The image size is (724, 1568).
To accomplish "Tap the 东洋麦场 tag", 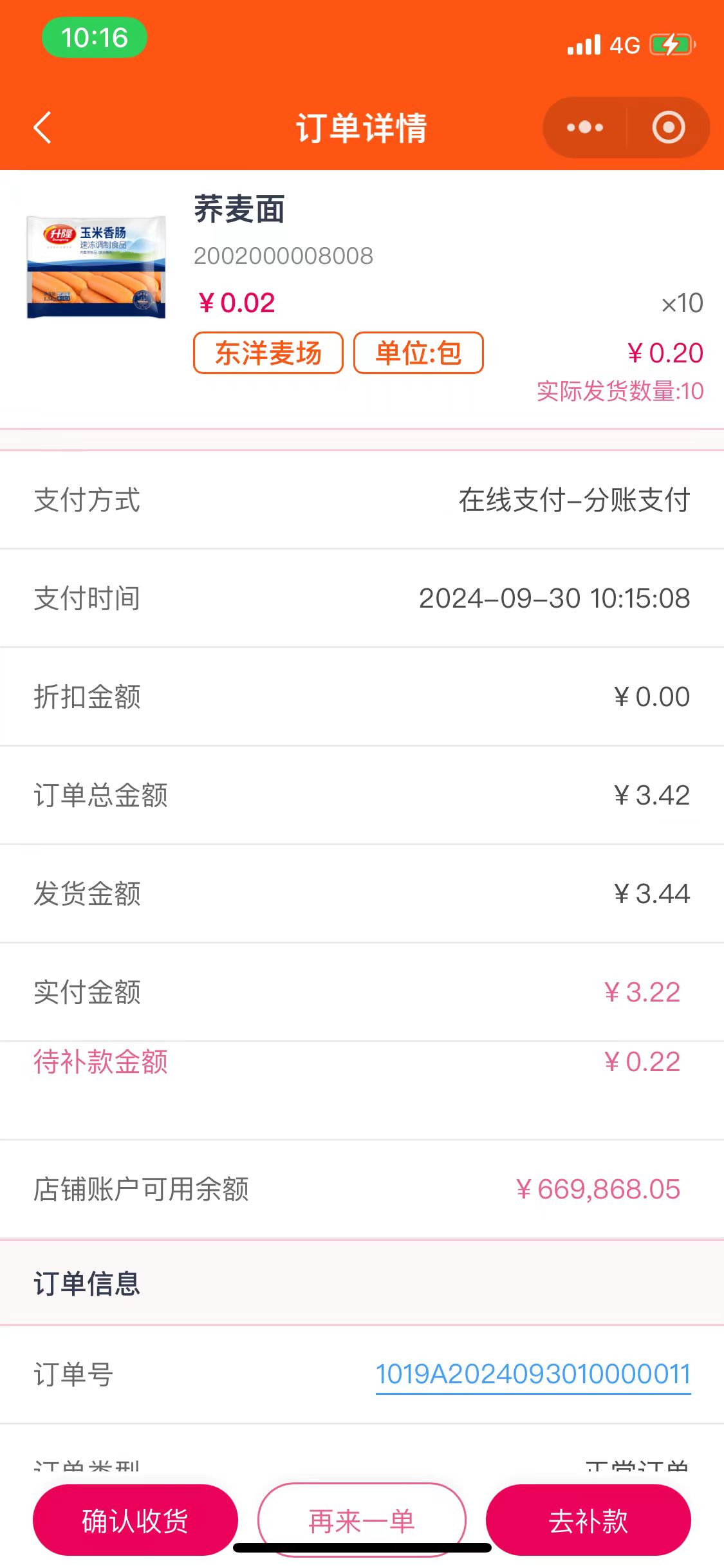I will pyautogui.click(x=268, y=353).
